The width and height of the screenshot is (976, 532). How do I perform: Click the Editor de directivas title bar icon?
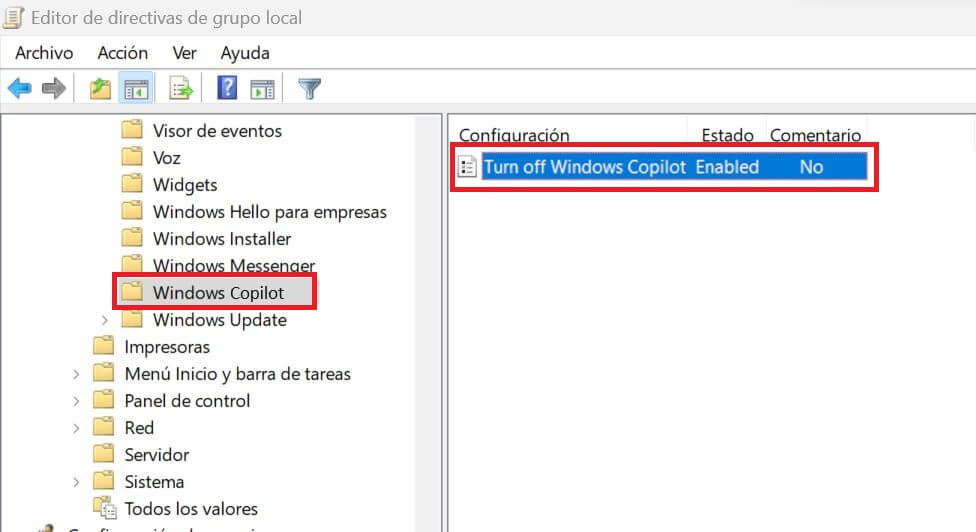(14, 17)
